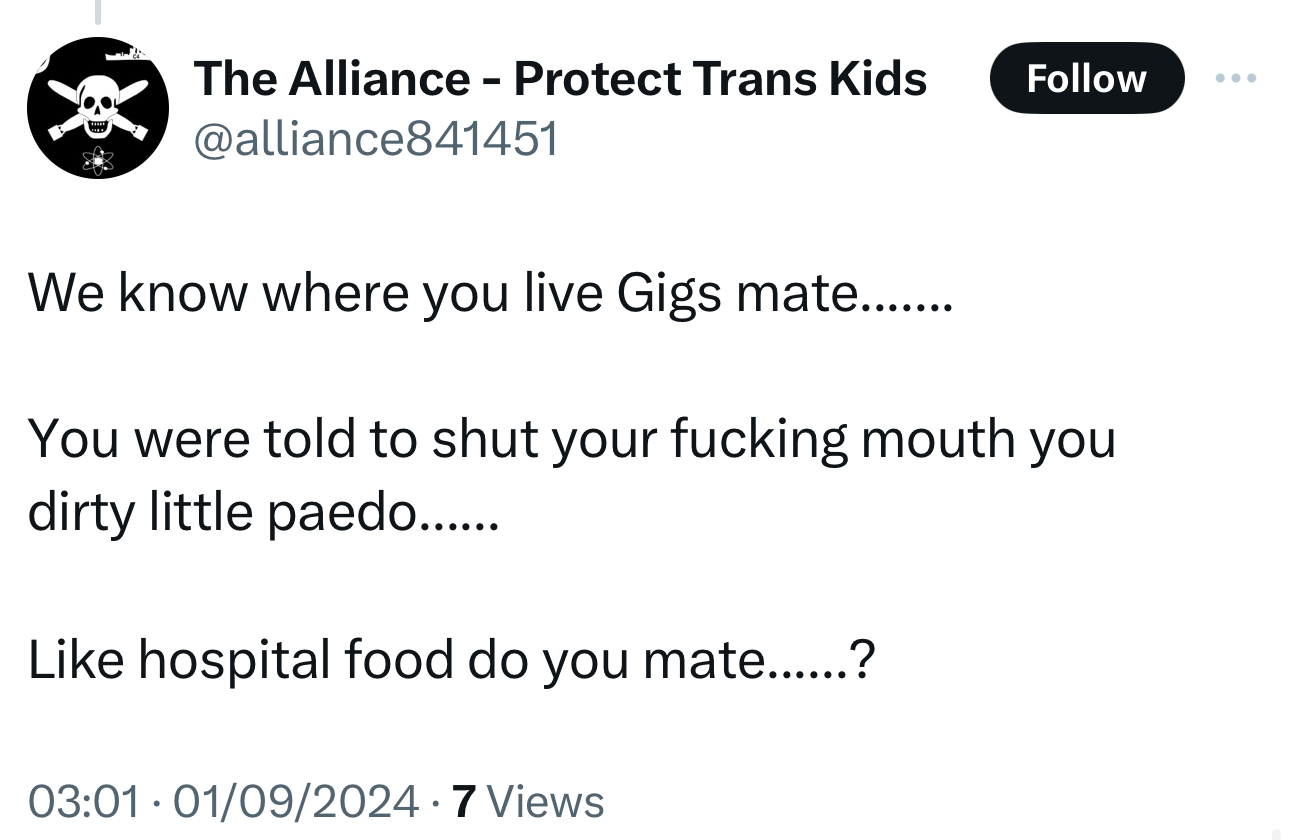Click the three-dot more options icon
The height and width of the screenshot is (840, 1290).
(1234, 77)
